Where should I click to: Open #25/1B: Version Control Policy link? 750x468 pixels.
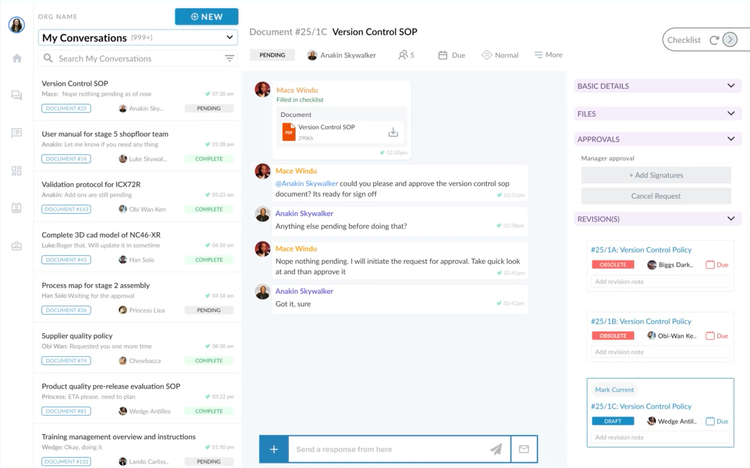641,322
